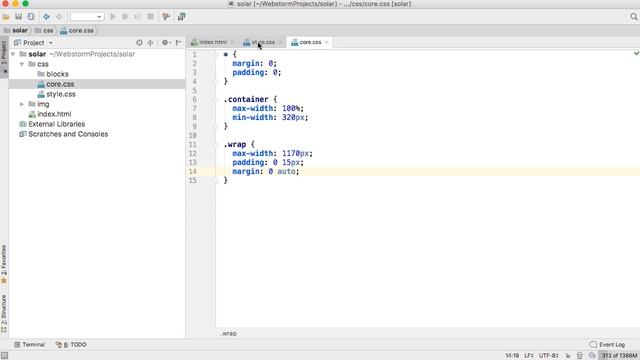
Task: Open the run configuration dropdown
Action: point(87,17)
